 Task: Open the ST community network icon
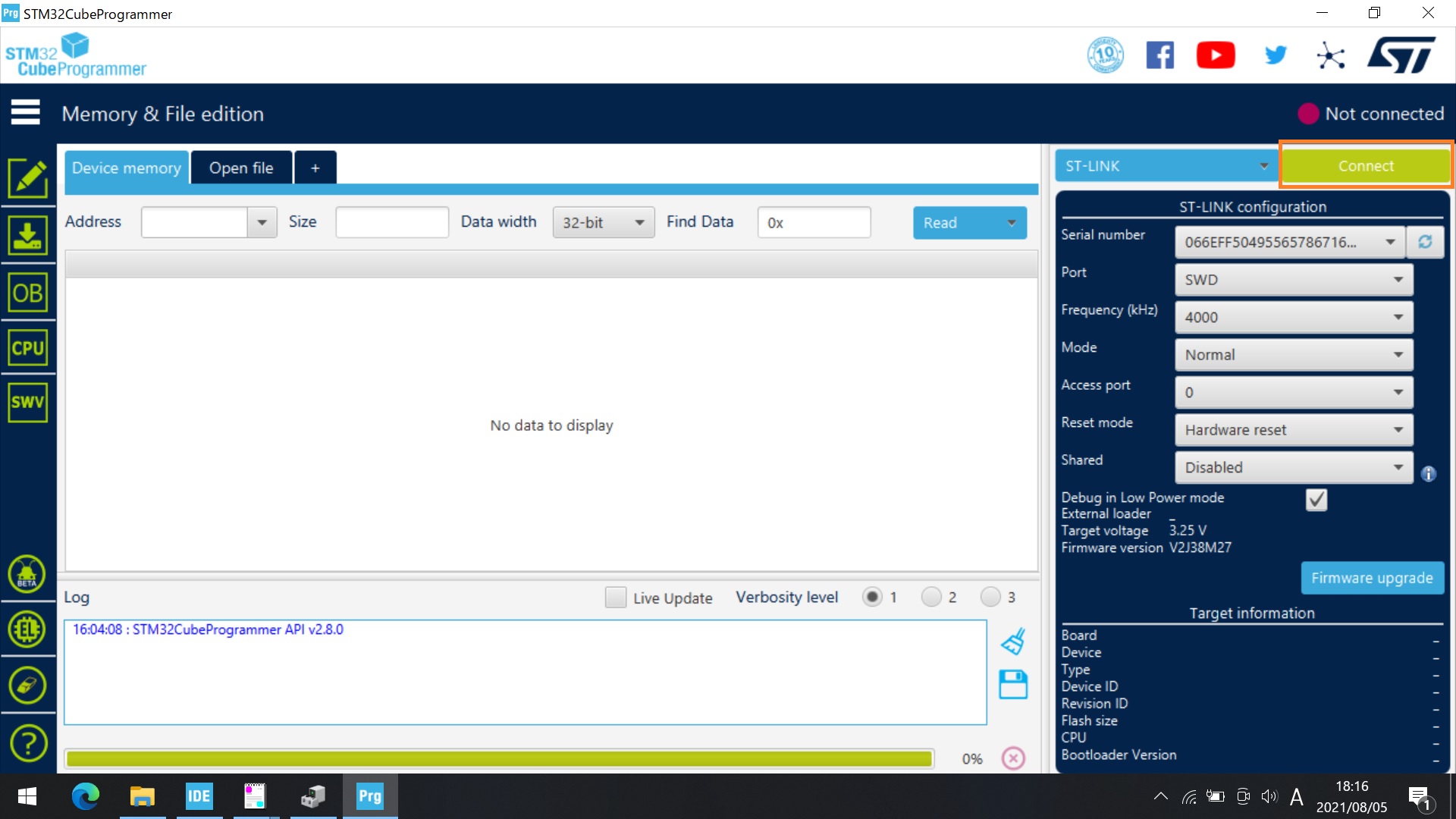pos(1331,55)
